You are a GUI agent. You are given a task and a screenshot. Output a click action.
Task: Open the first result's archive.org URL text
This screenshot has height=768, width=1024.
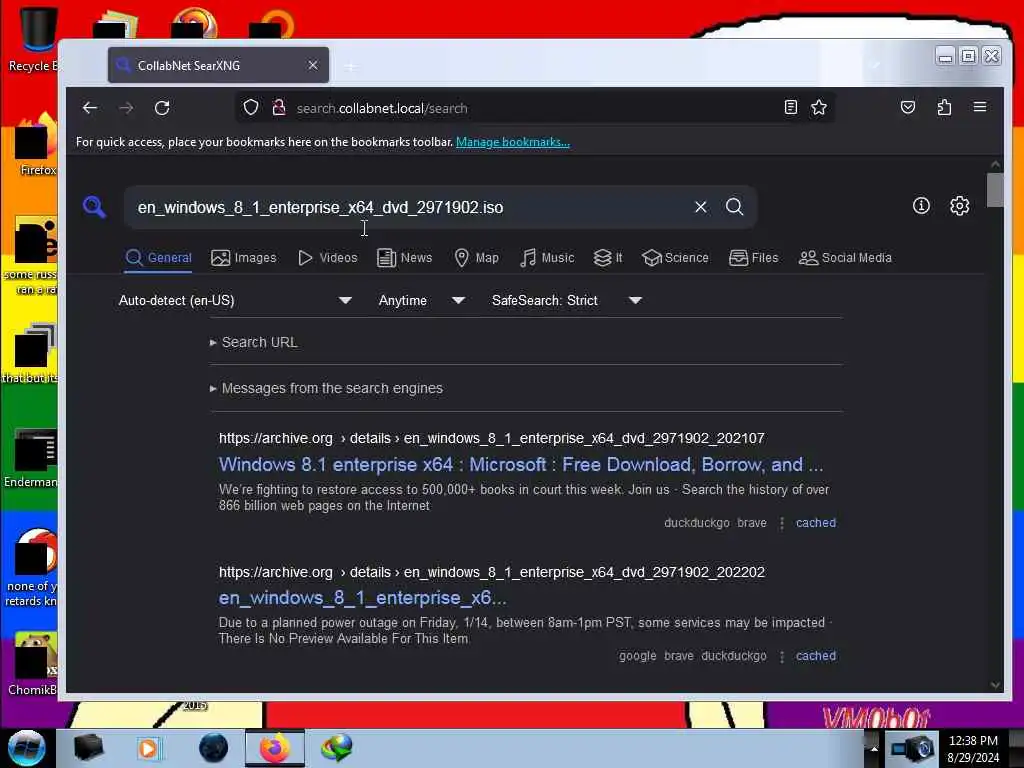tap(491, 438)
